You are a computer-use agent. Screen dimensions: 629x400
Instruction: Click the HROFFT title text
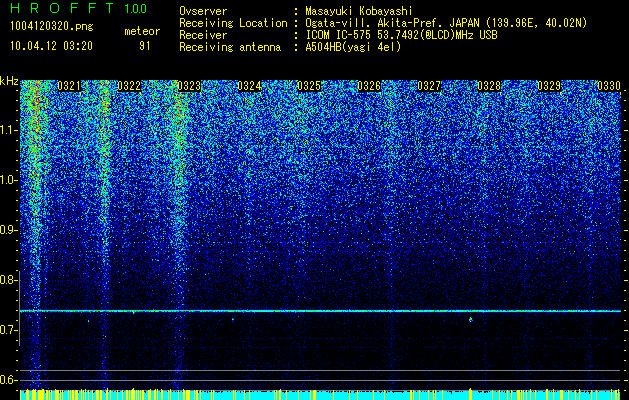pyautogui.click(x=62, y=8)
